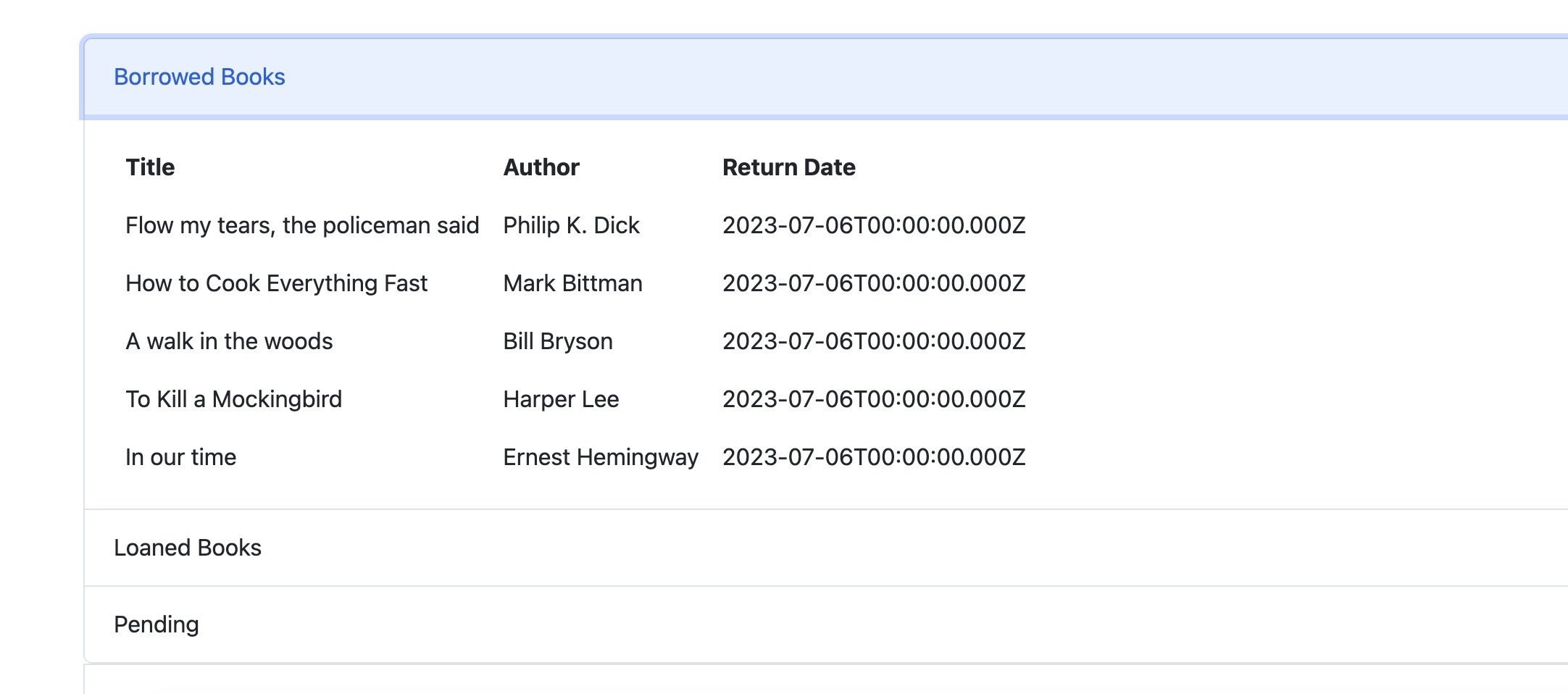Viewport: 1568px width, 694px height.
Task: Select 'In our time' book title
Action: point(180,457)
